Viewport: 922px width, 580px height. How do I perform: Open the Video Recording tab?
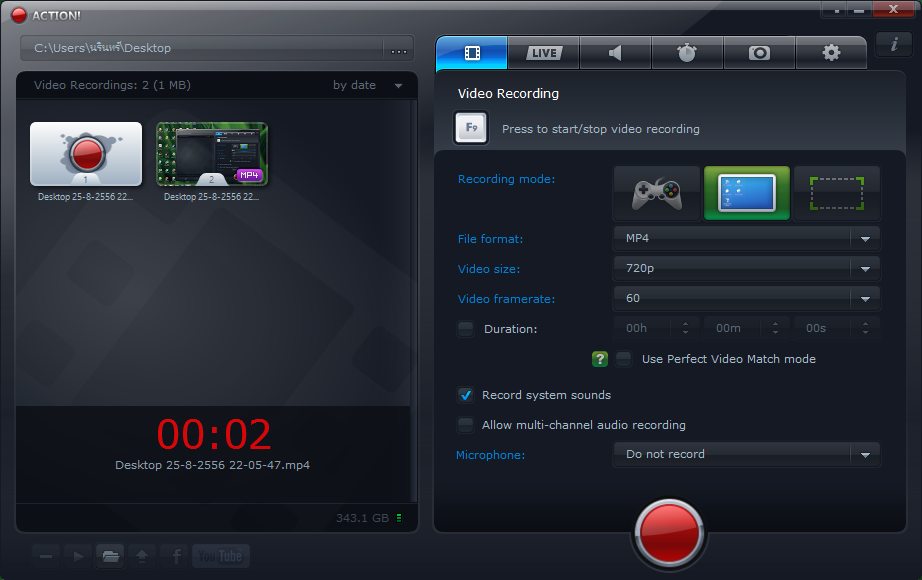point(472,53)
